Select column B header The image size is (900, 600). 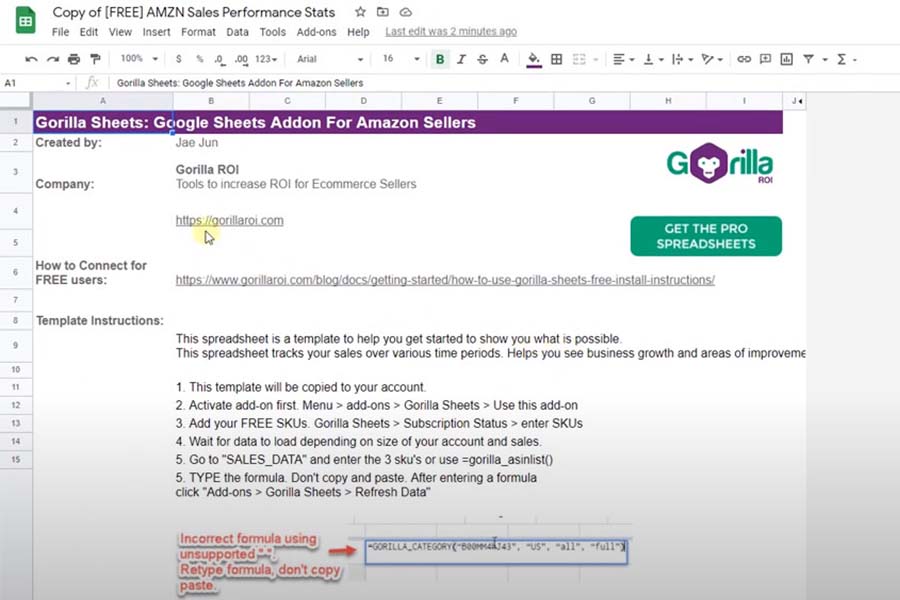[211, 101]
